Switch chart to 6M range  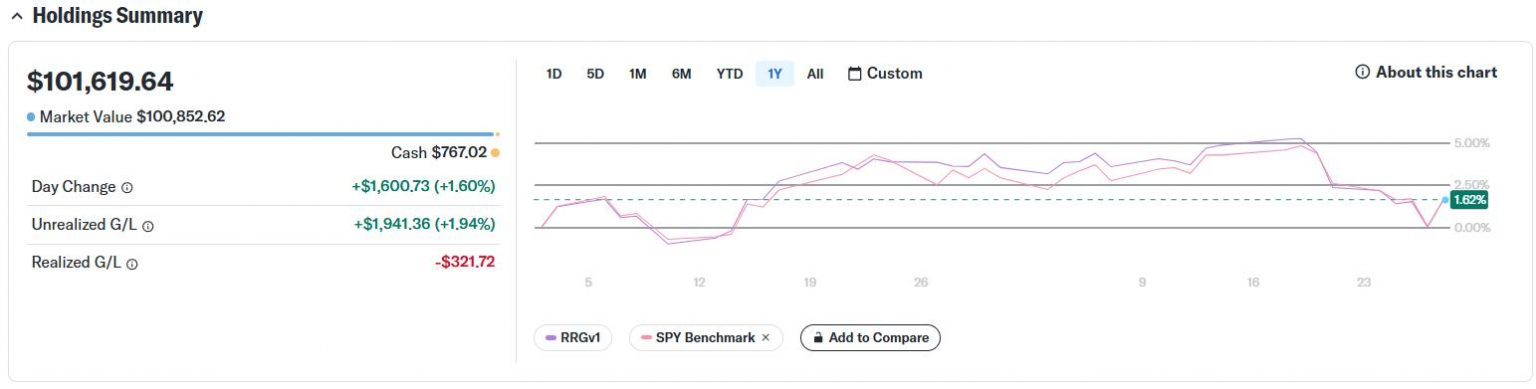click(x=681, y=74)
